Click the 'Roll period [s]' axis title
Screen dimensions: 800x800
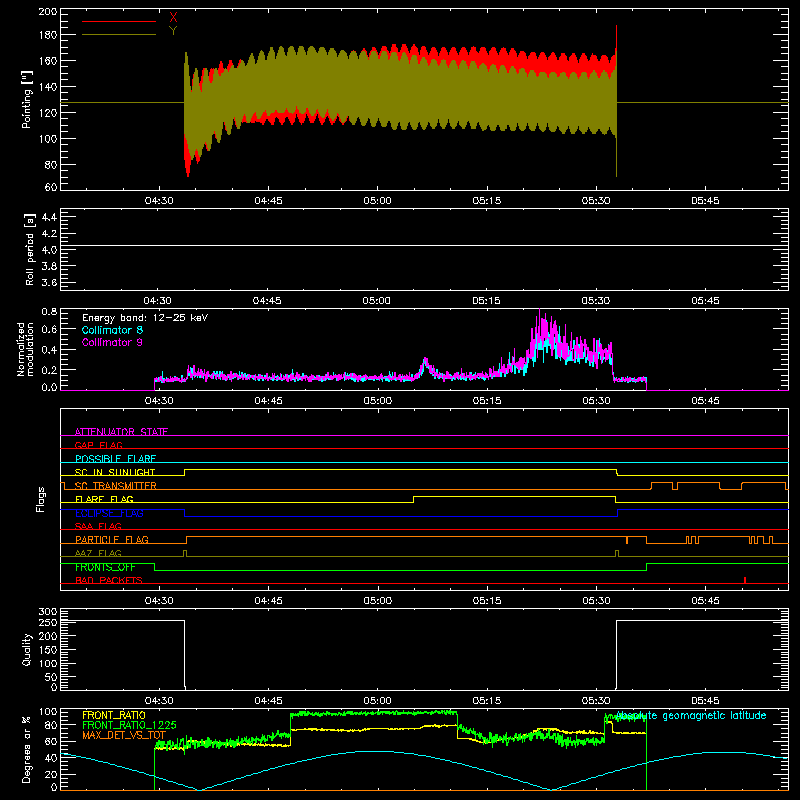point(29,249)
